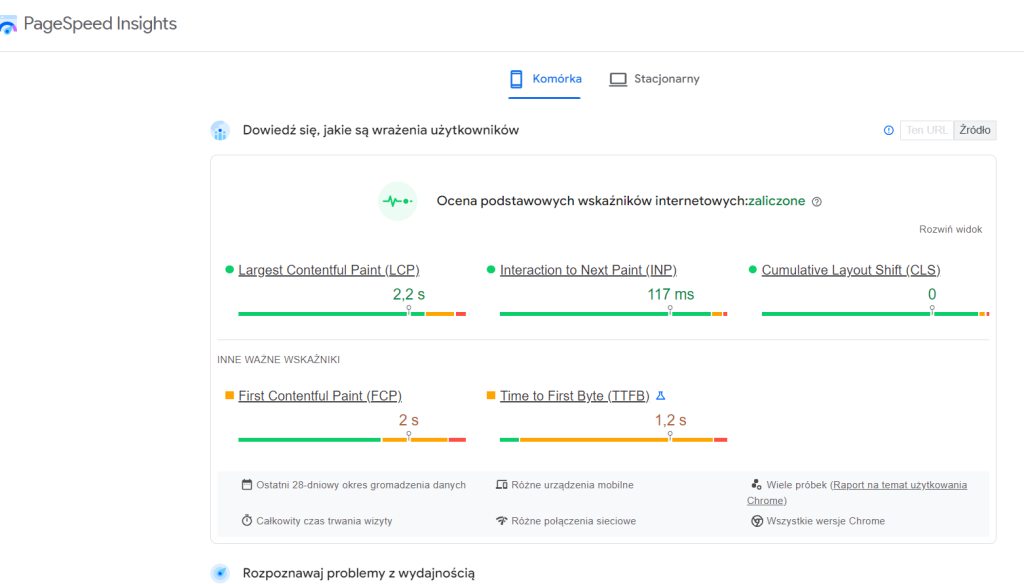Click the CLS value 0
Viewport: 1024px width, 584px height.
coord(932,295)
